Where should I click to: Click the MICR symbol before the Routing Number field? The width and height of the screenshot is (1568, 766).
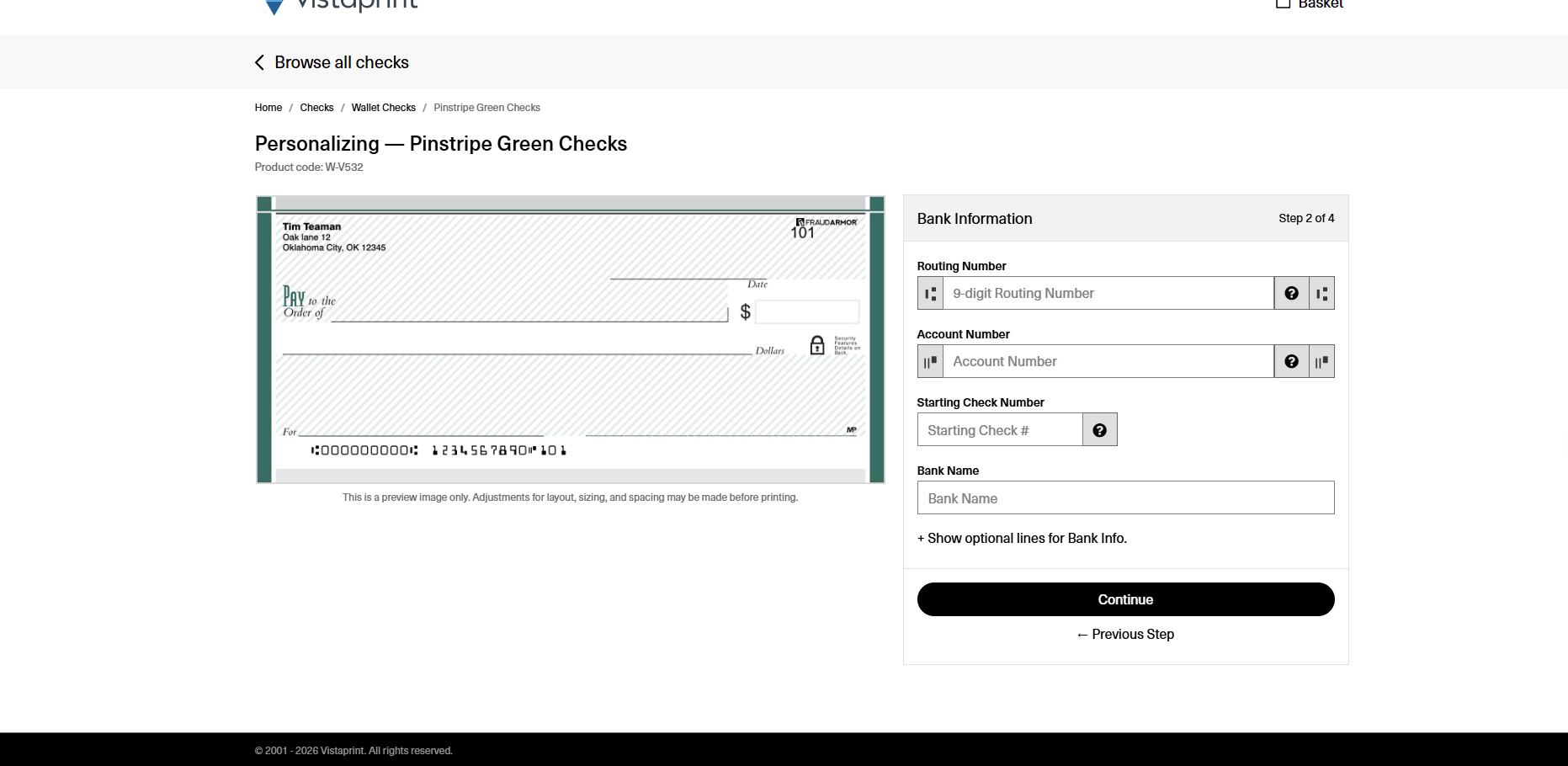930,293
